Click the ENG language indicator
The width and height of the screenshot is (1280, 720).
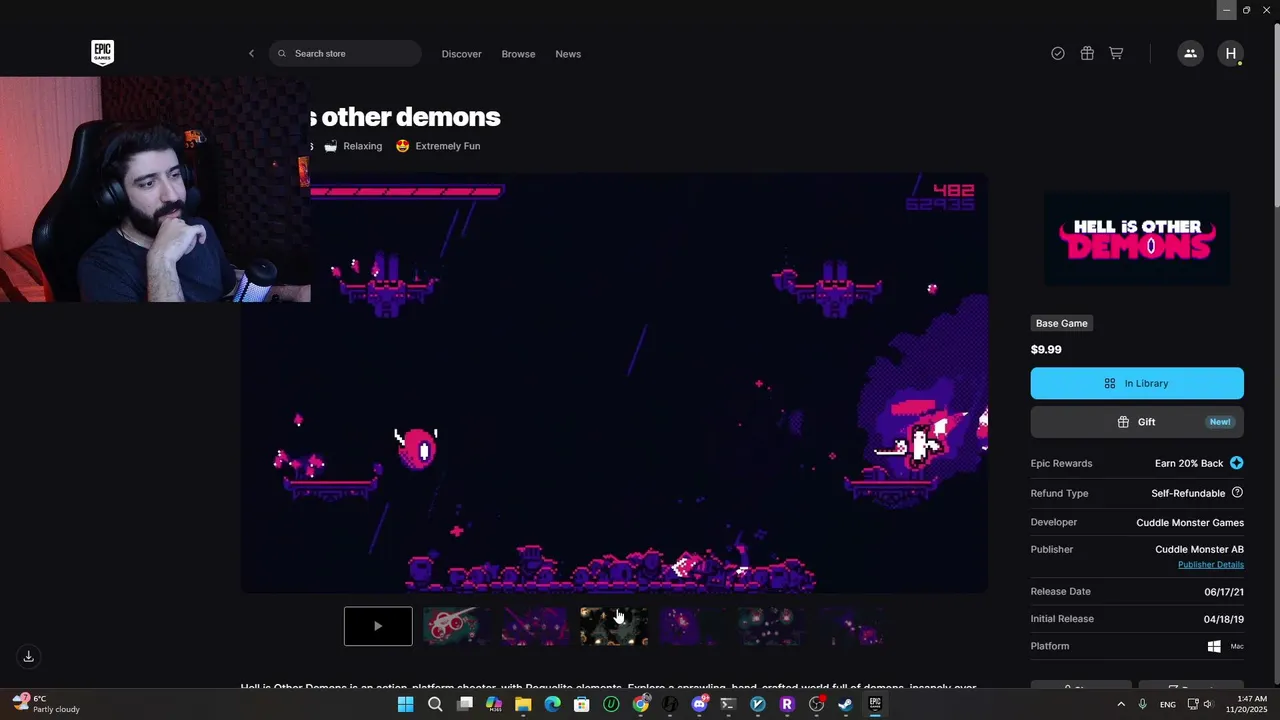click(x=1168, y=704)
